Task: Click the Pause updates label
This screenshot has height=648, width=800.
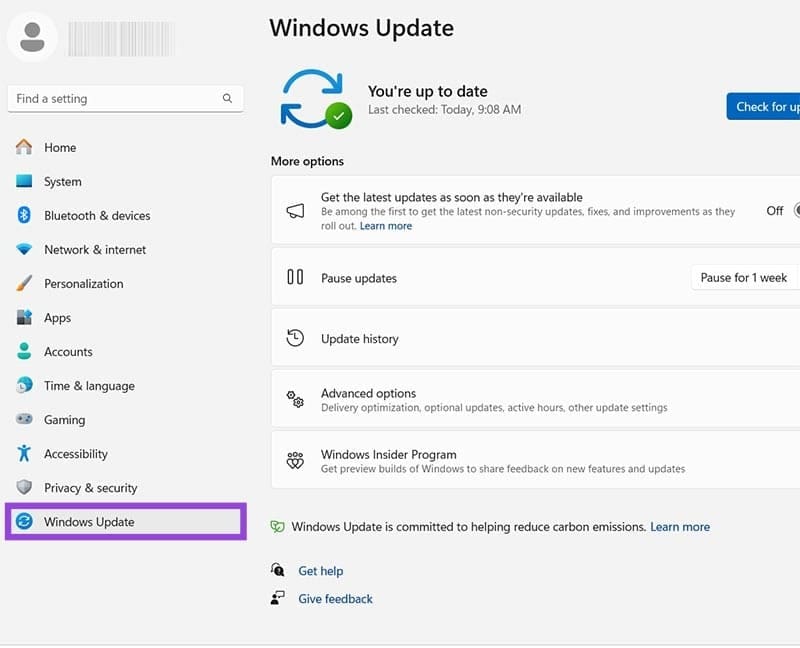Action: click(359, 278)
